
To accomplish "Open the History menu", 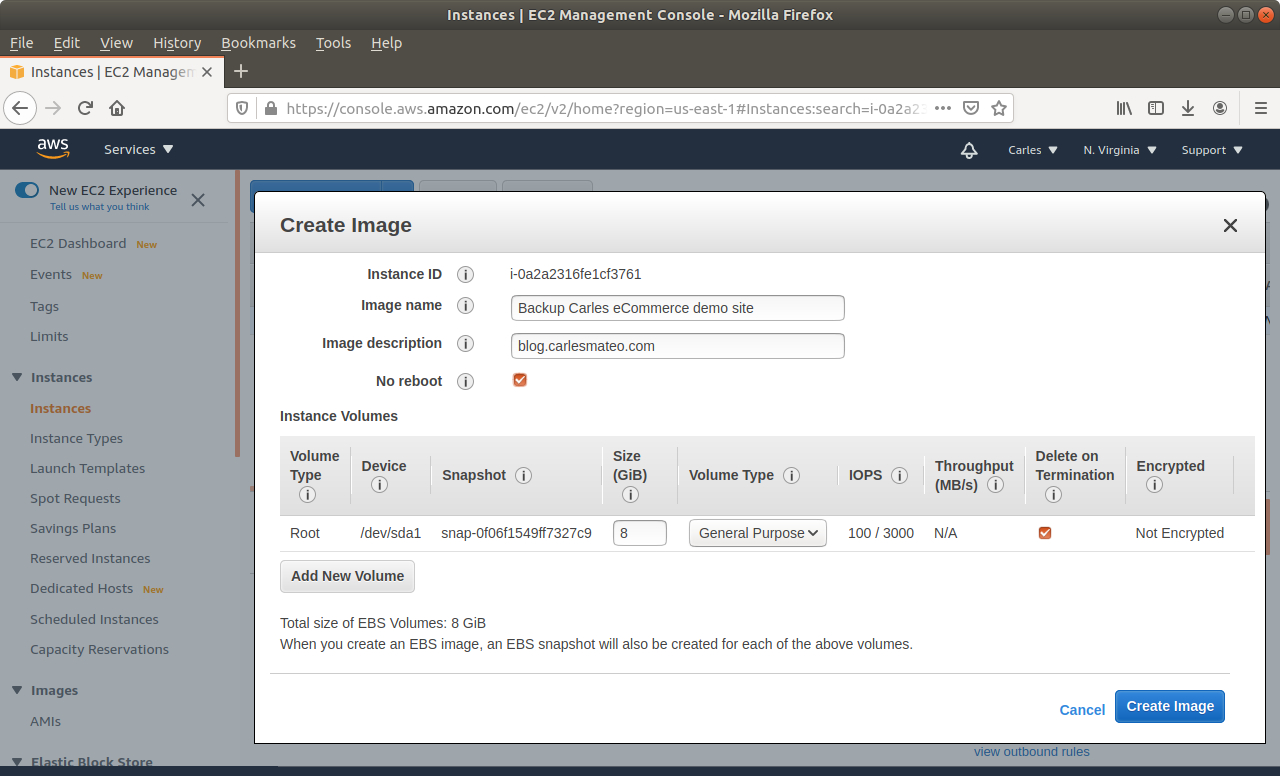I will click(x=177, y=43).
